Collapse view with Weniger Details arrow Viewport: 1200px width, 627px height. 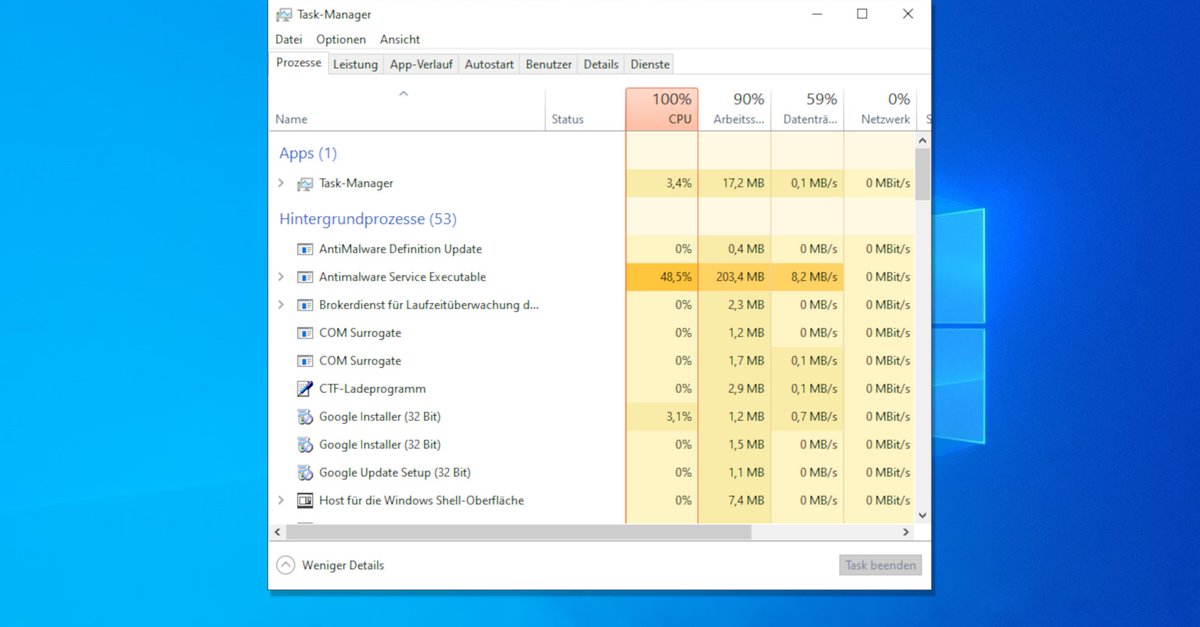coord(285,565)
